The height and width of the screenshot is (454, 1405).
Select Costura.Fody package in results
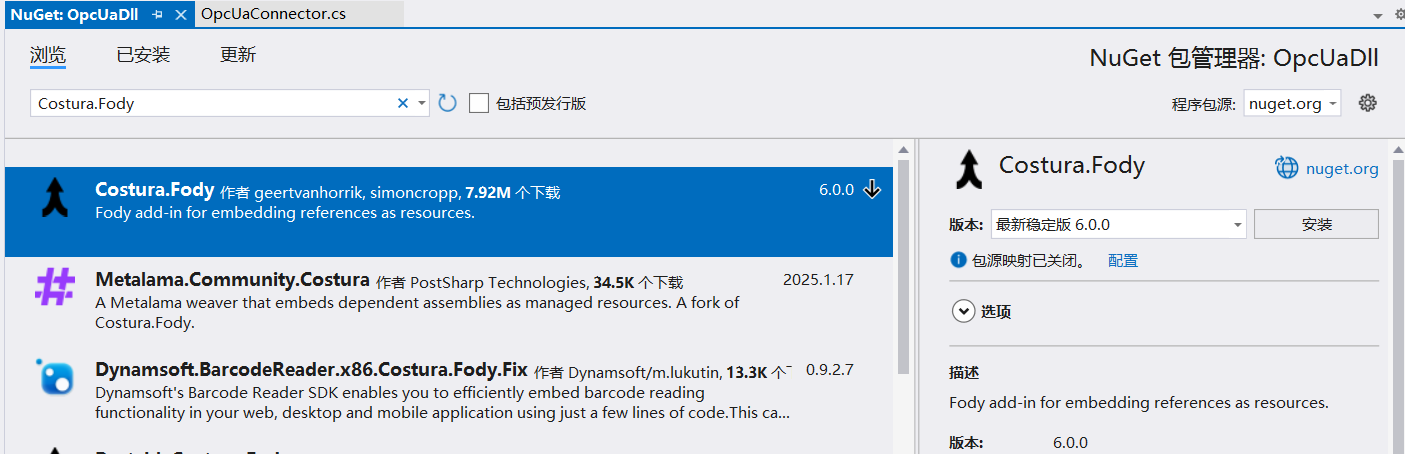(x=449, y=212)
